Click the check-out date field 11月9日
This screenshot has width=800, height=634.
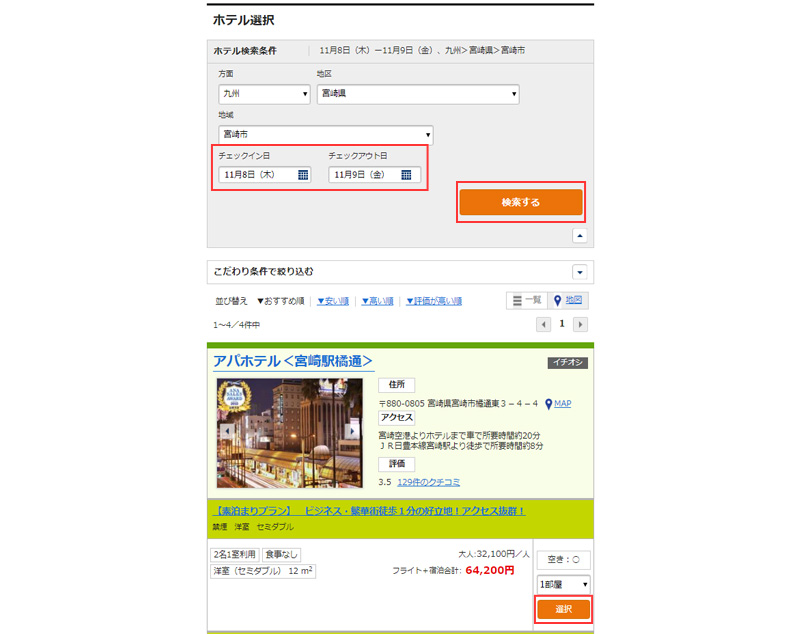tap(374, 175)
